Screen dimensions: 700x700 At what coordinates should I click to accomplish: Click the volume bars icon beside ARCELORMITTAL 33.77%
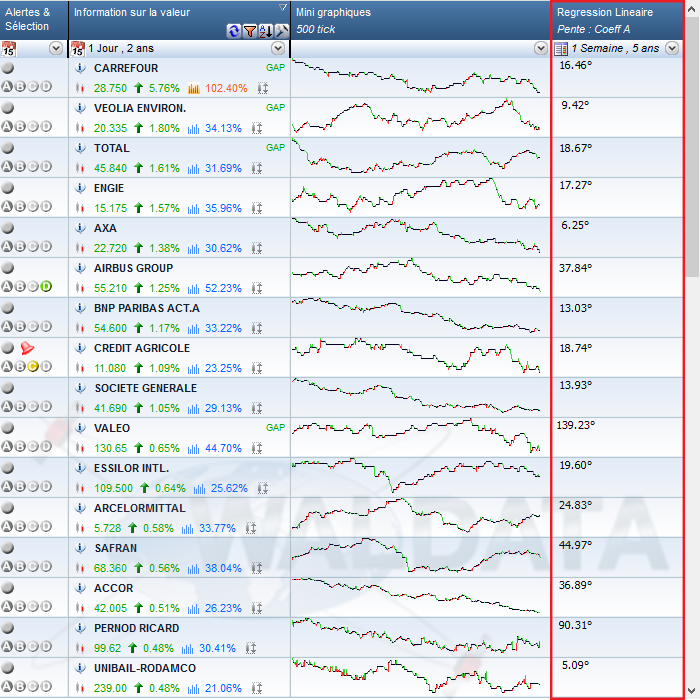click(188, 529)
